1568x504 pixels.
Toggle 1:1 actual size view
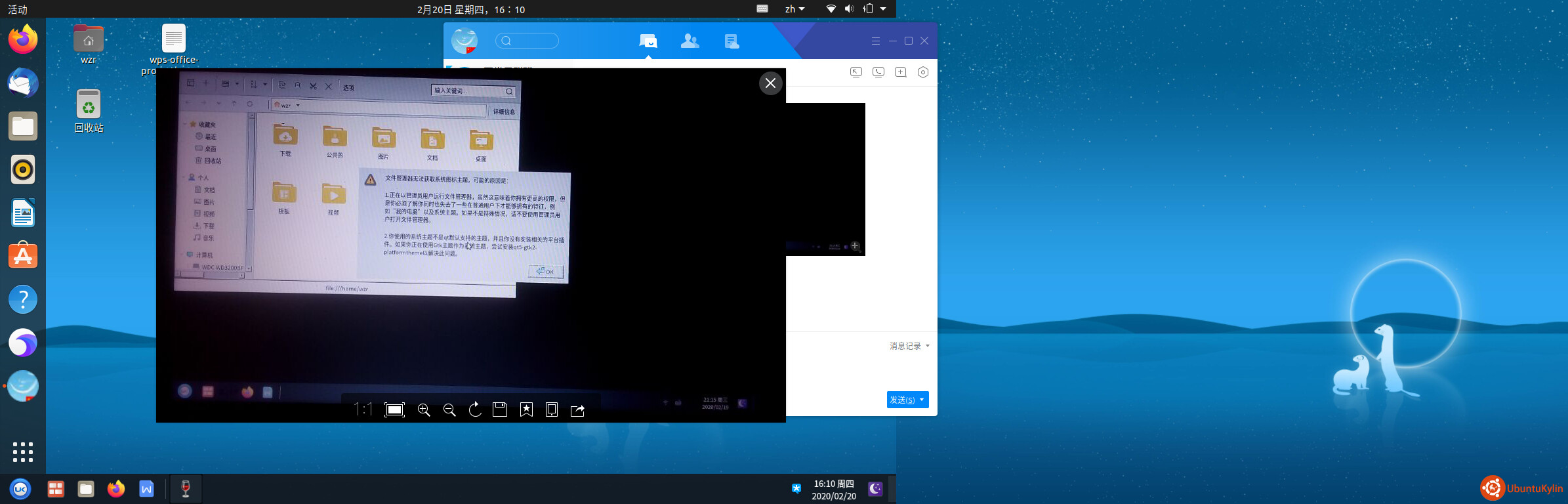363,410
